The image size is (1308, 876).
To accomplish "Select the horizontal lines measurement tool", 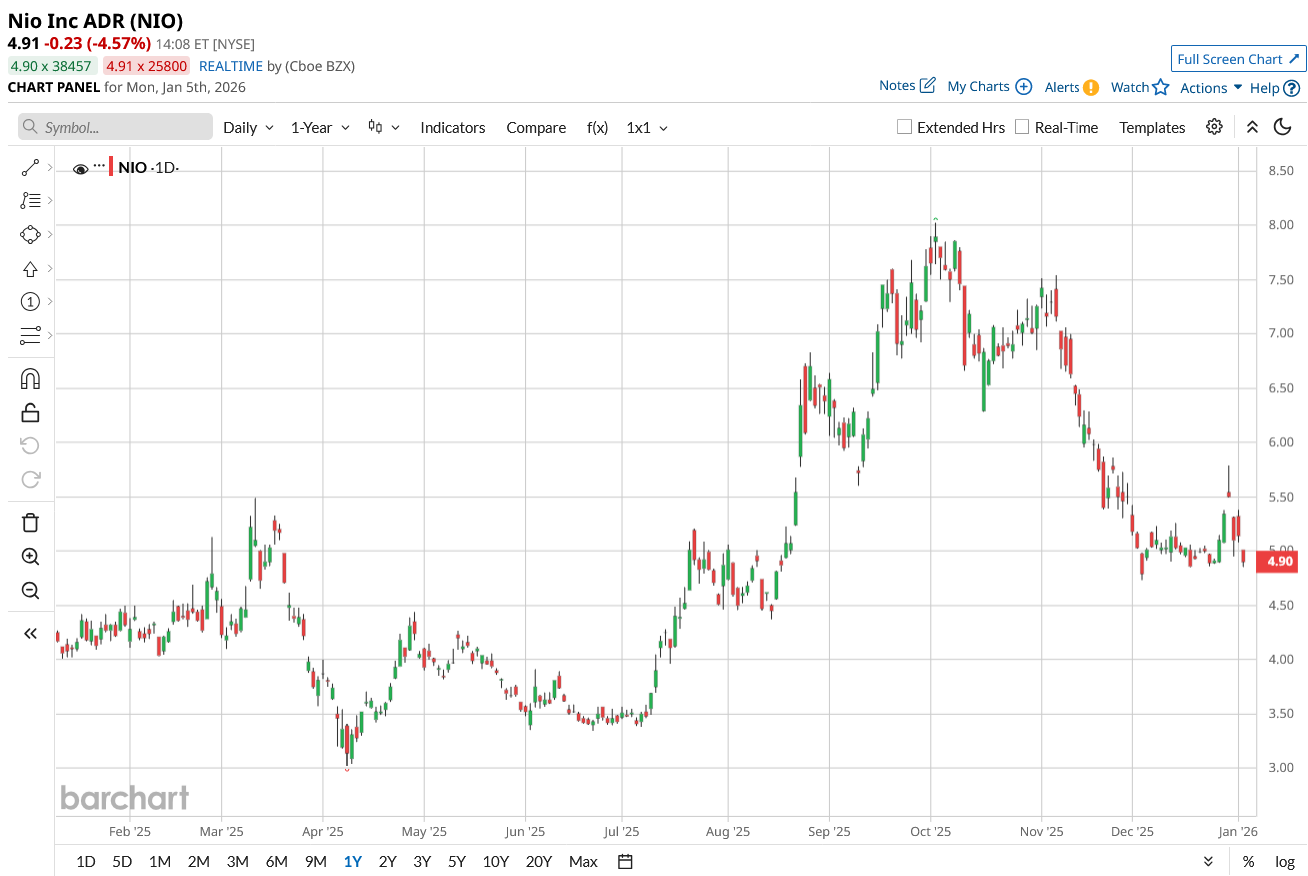I will (30, 335).
